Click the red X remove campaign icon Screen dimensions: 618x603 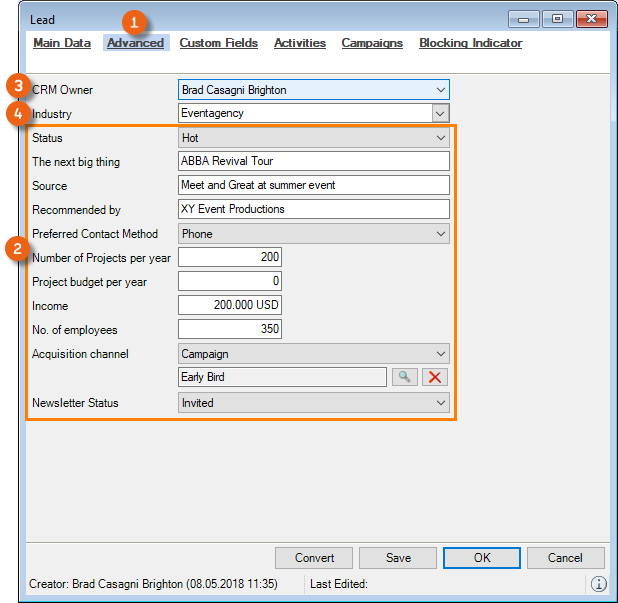(435, 377)
